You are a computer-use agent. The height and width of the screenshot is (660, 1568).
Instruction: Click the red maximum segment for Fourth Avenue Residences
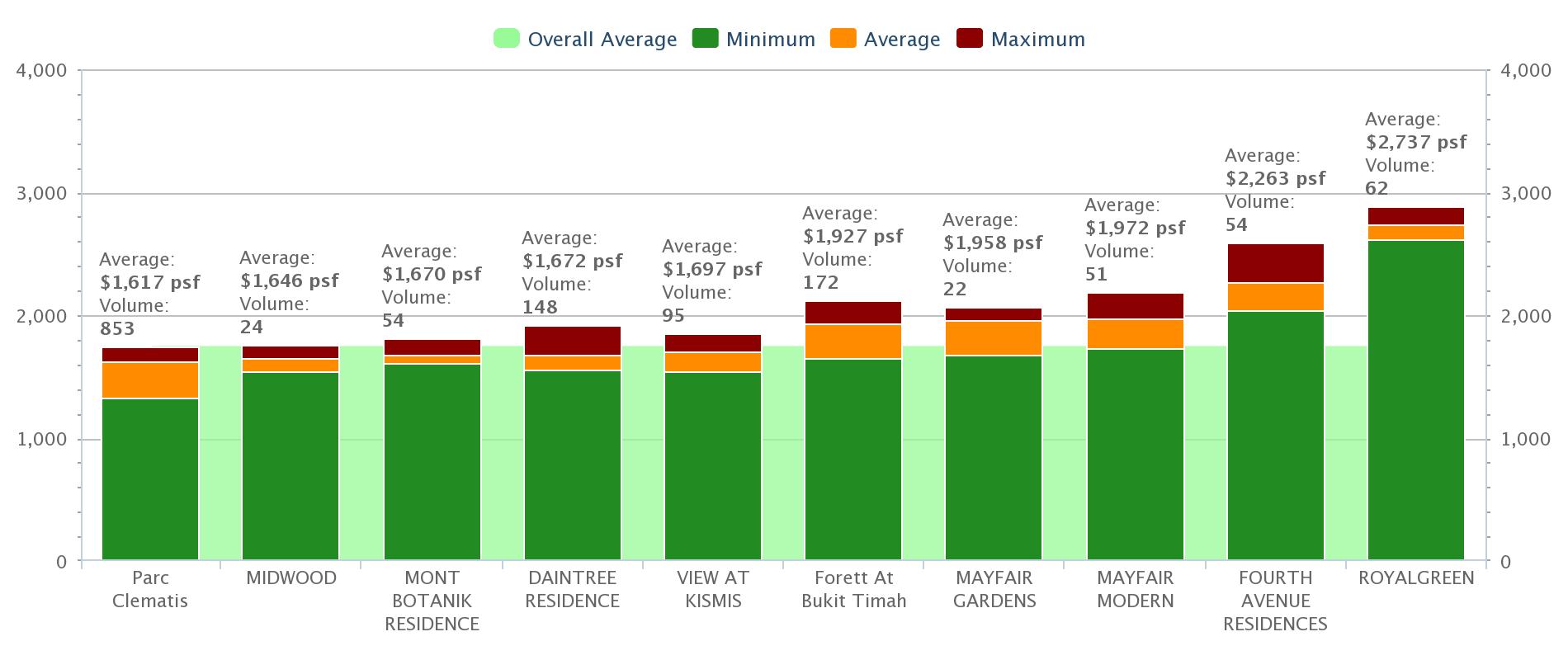click(1276, 263)
